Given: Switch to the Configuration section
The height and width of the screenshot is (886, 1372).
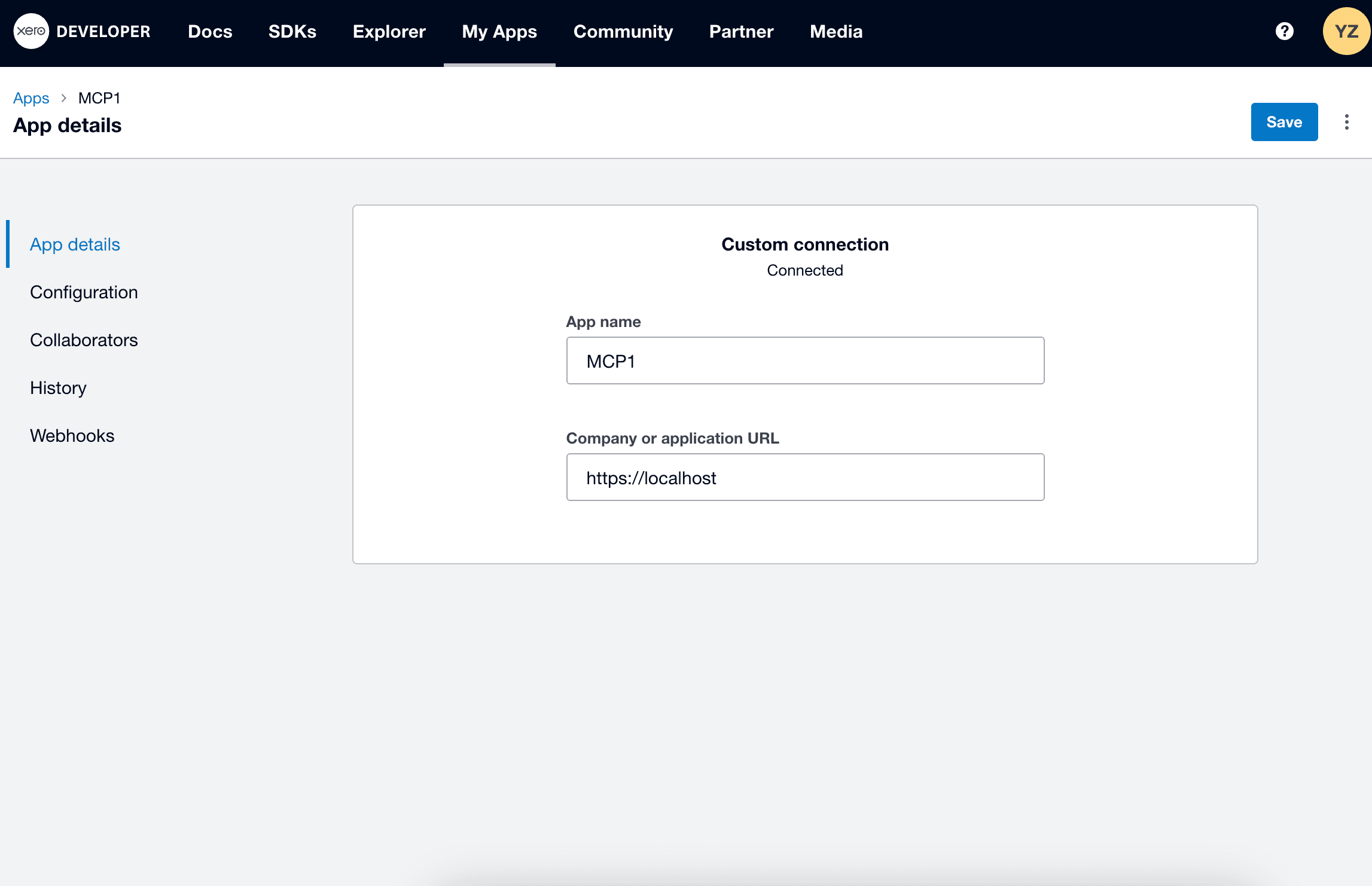Looking at the screenshot, I should pos(84,292).
